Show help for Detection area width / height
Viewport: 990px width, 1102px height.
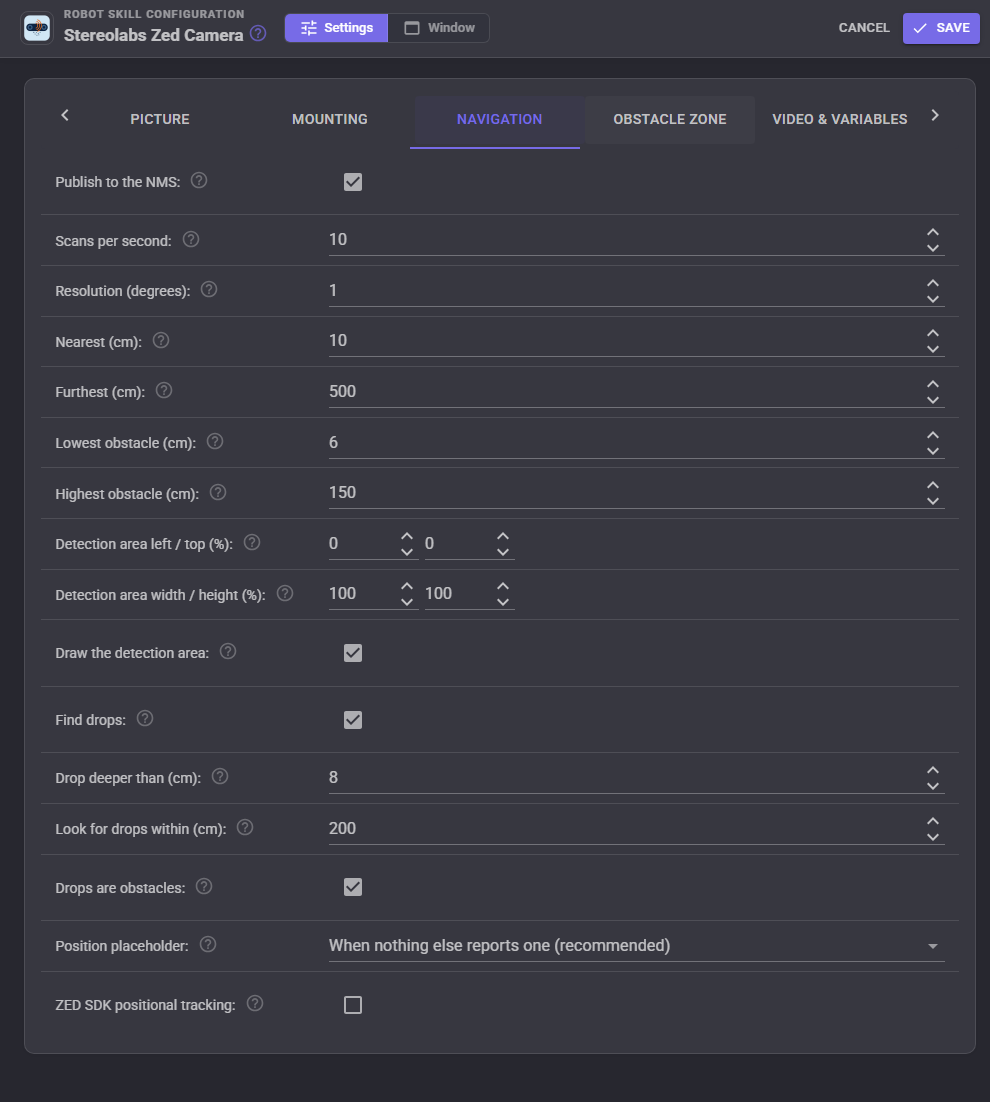tap(285, 594)
